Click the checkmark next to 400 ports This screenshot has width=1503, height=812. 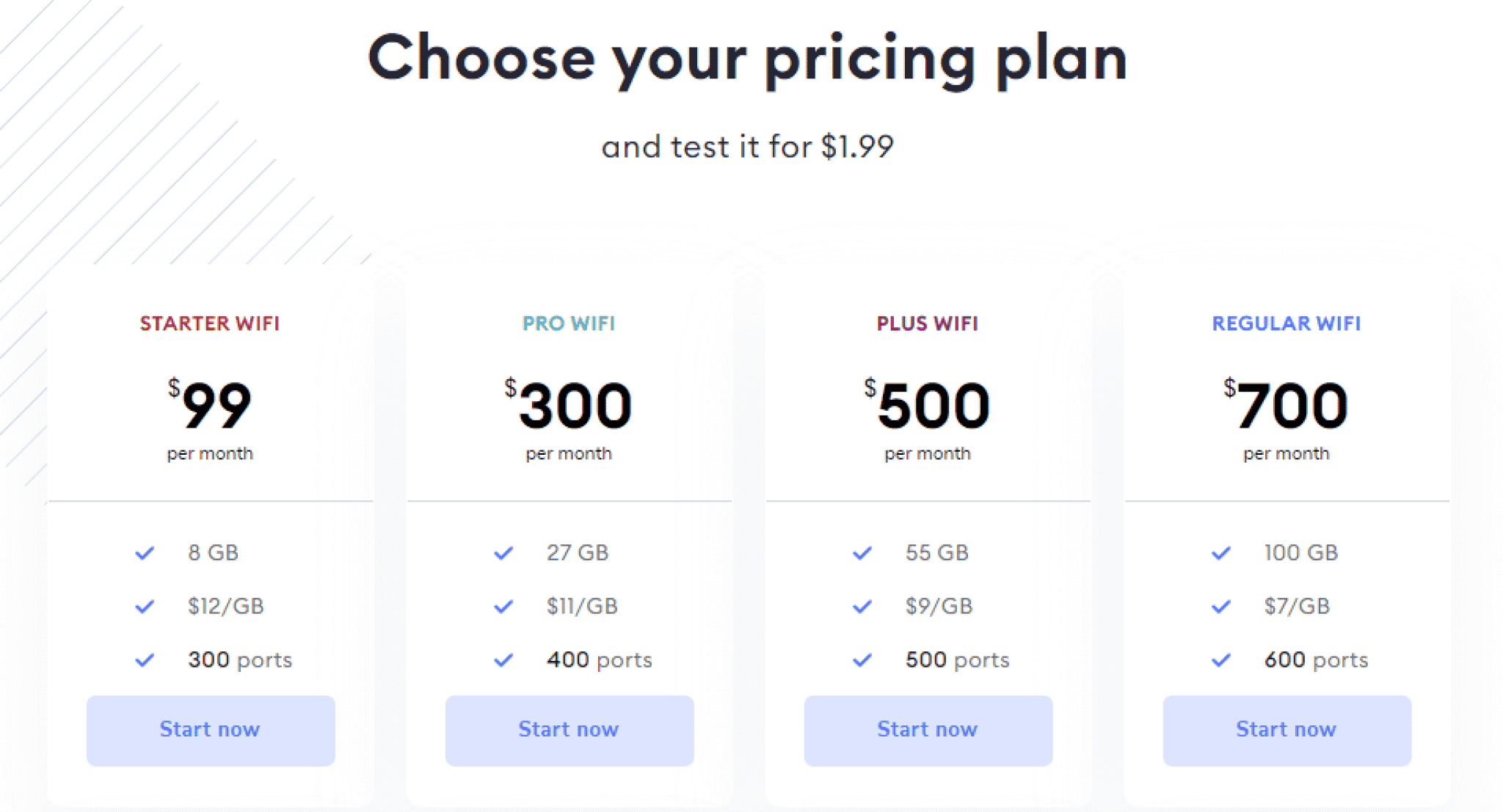point(503,660)
